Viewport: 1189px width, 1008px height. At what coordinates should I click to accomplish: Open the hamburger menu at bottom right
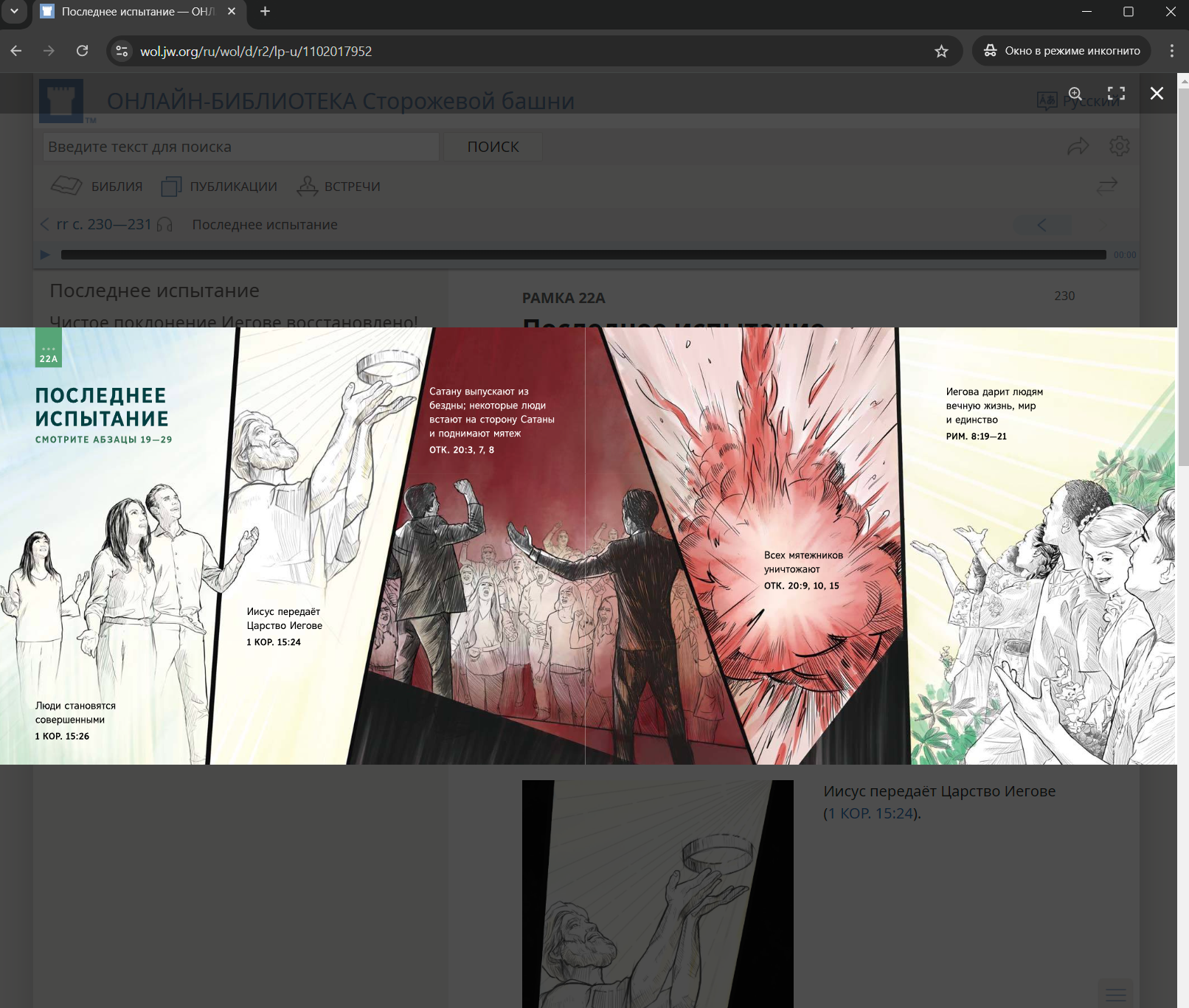click(1115, 993)
